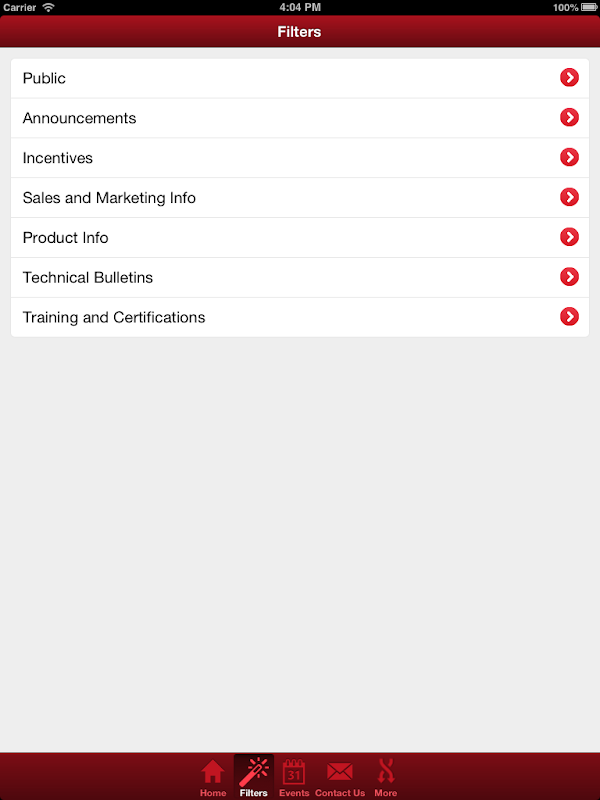Screen dimensions: 600x800
Task: Tap the Filters title header
Action: [299, 32]
